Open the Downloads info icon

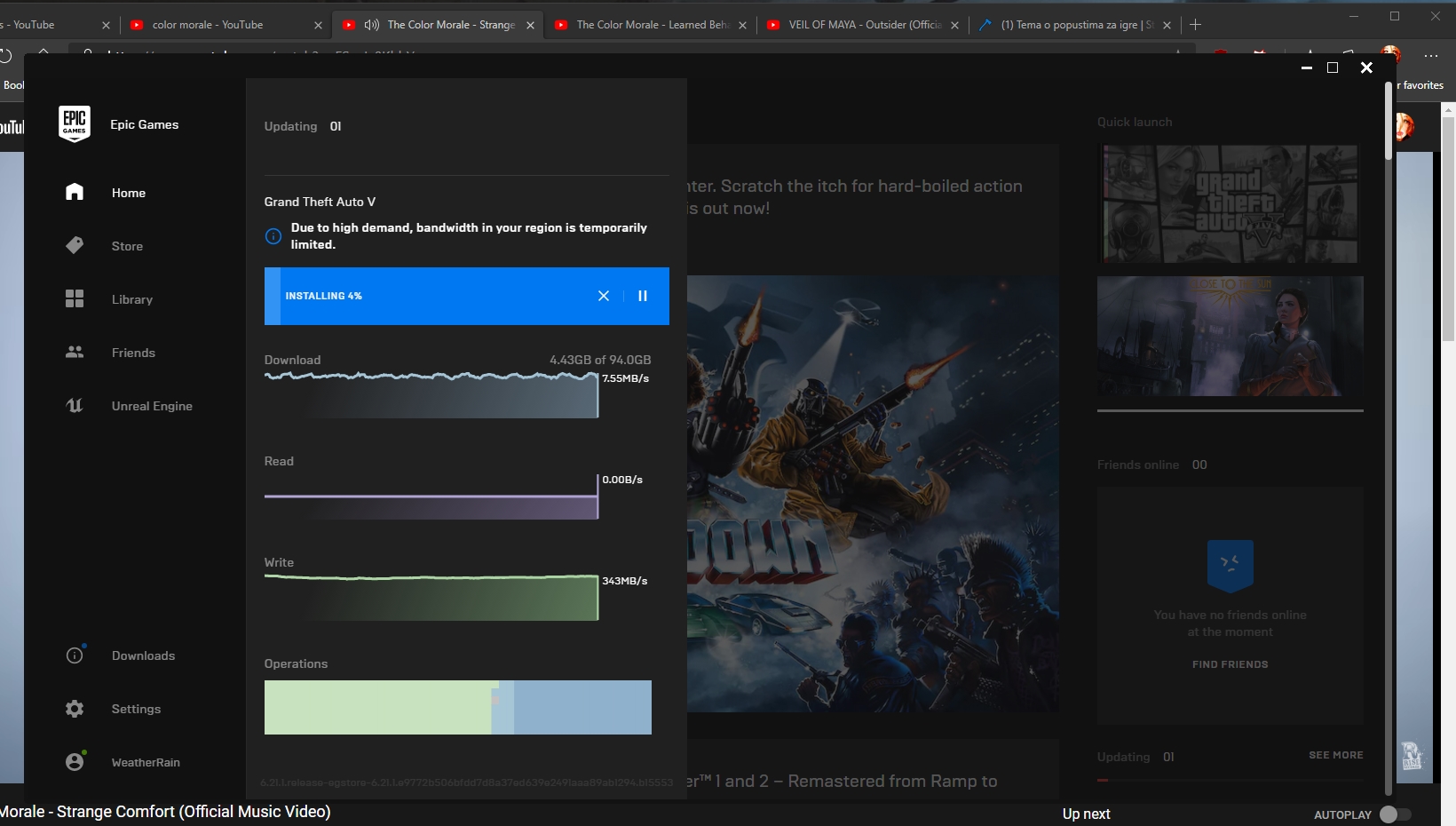click(75, 655)
